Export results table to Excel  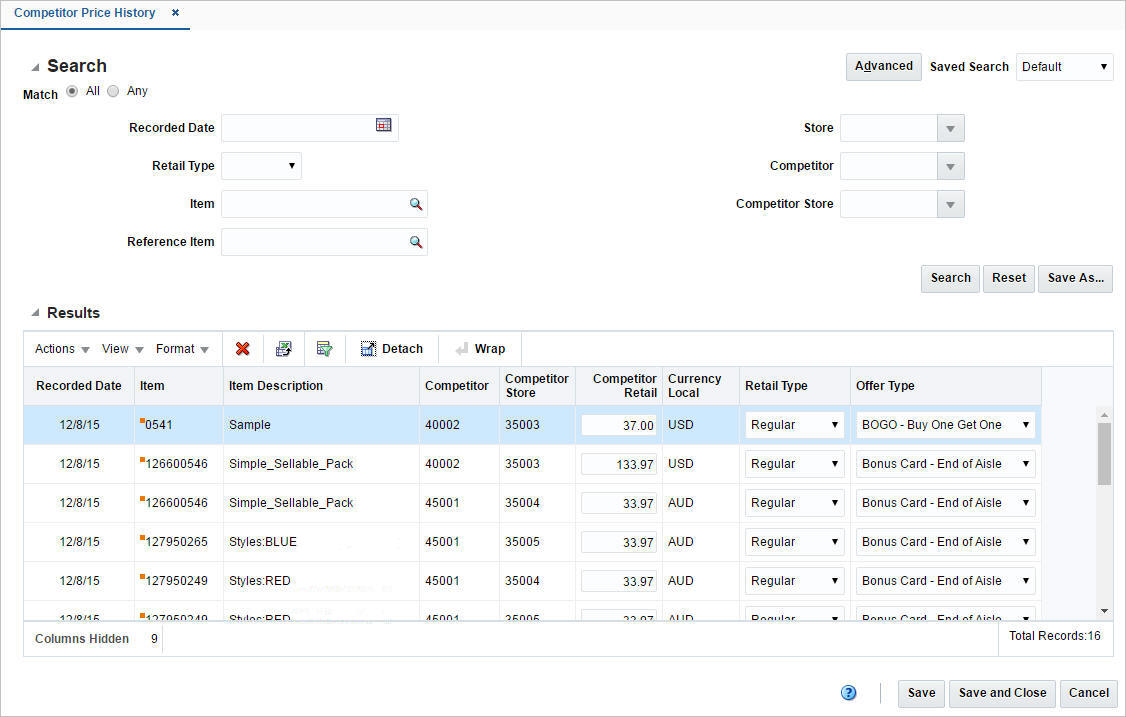pyautogui.click(x=284, y=348)
